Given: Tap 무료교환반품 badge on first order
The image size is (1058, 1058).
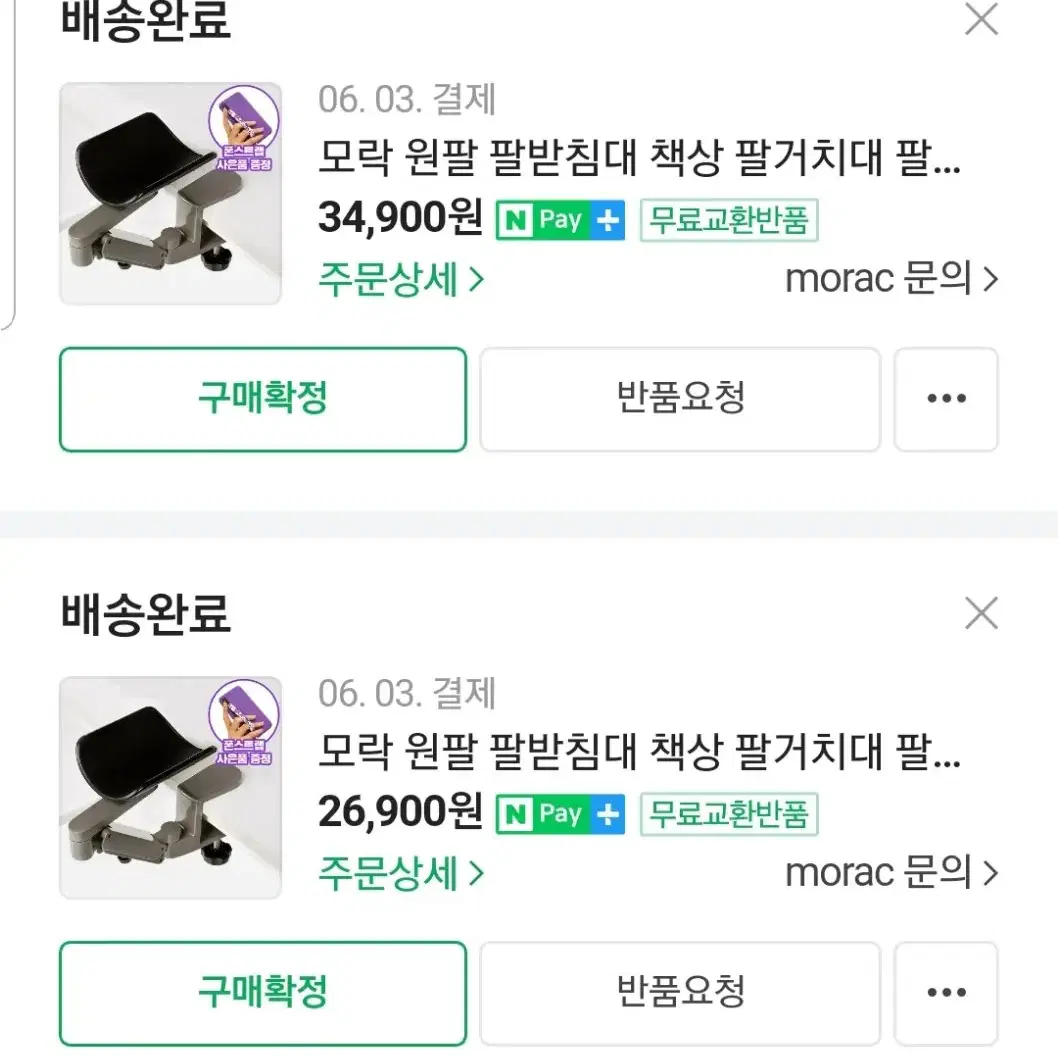Looking at the screenshot, I should pyautogui.click(x=729, y=220).
